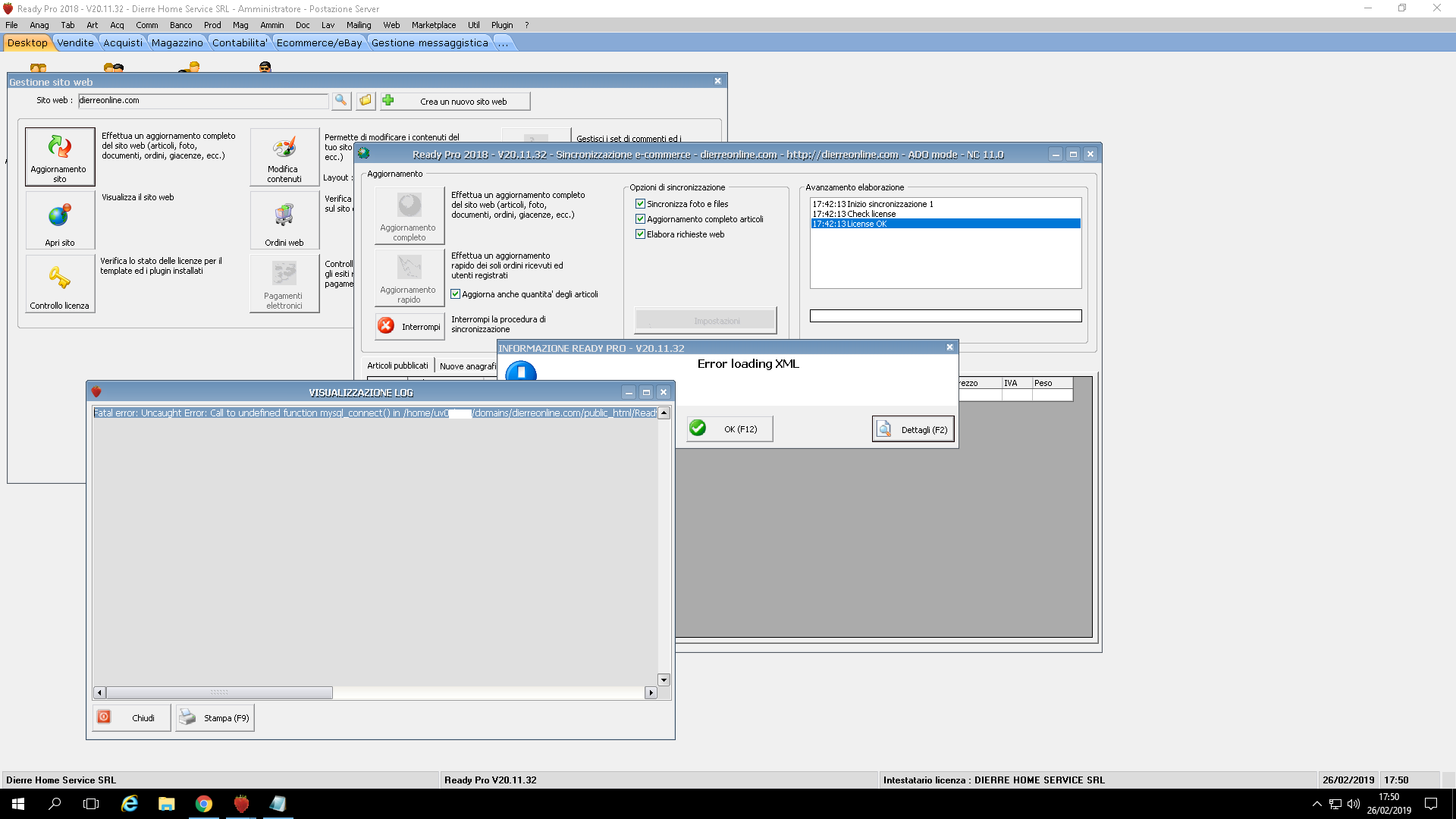
Task: Open Ordini web cart icon
Action: point(284,220)
